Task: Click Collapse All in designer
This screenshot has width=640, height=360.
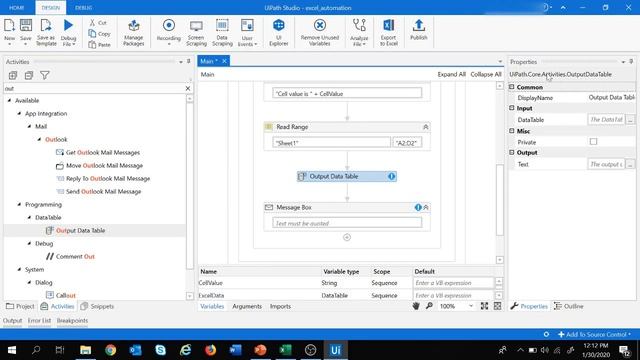Action: (485, 74)
